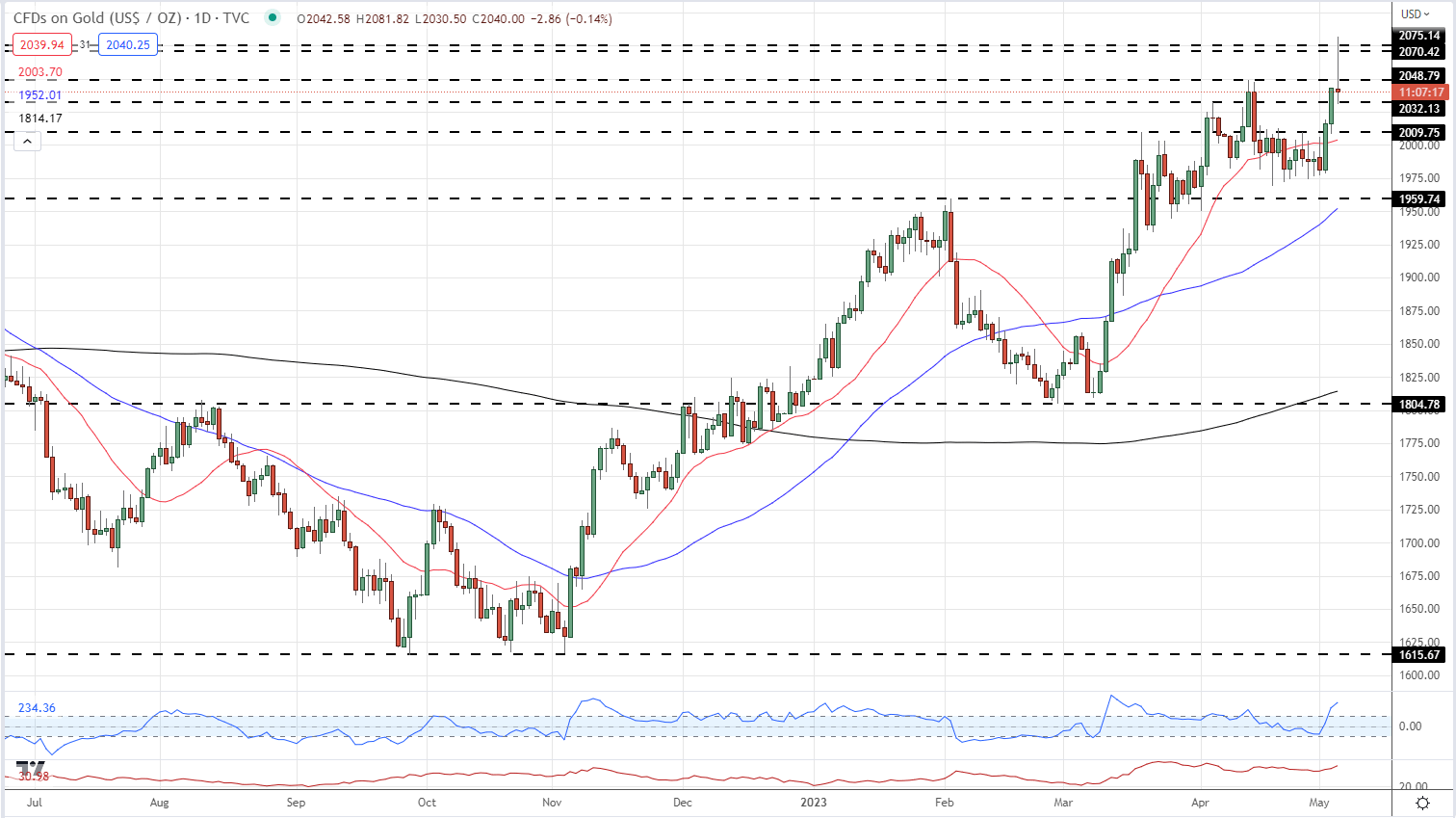Screen dimensions: 1456x818
Task: Click the 2032.13 price level label
Action: tap(1419, 109)
